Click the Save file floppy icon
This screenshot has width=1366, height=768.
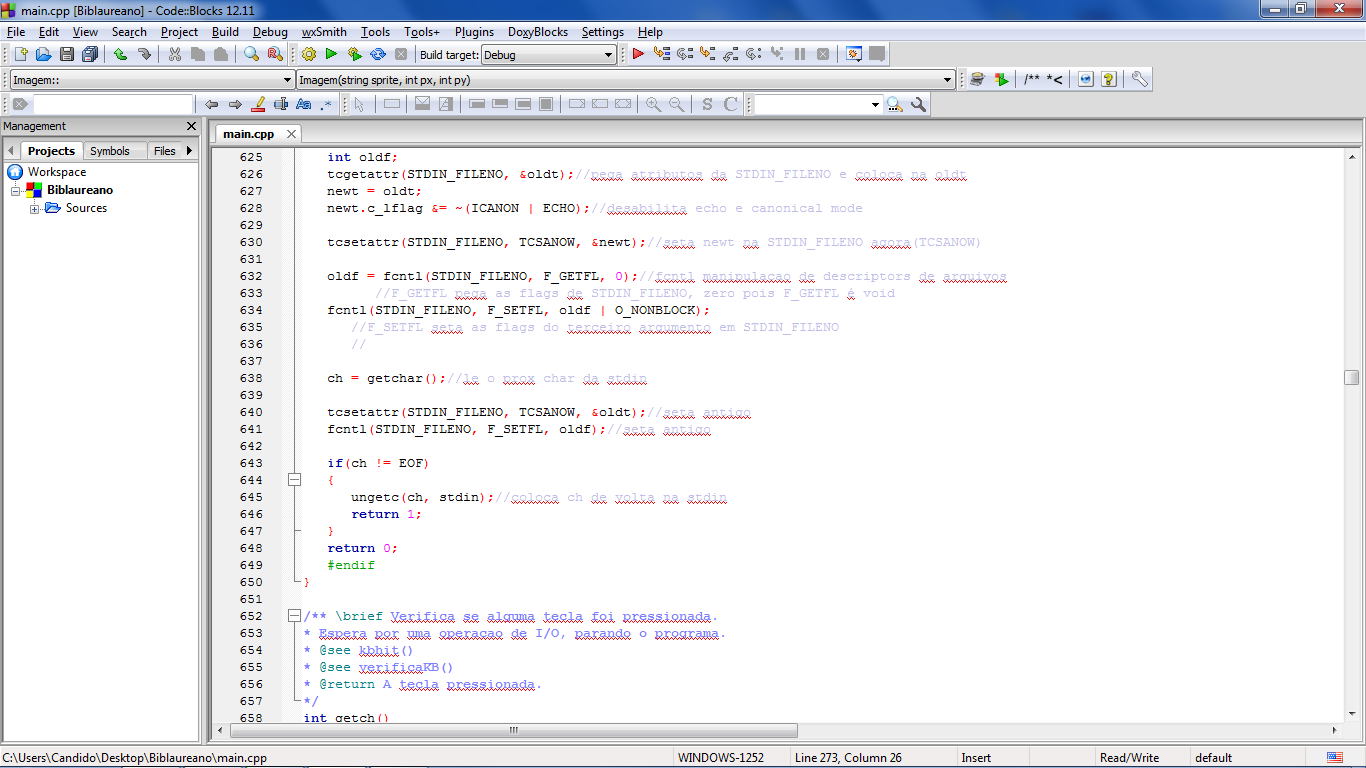(x=67, y=54)
